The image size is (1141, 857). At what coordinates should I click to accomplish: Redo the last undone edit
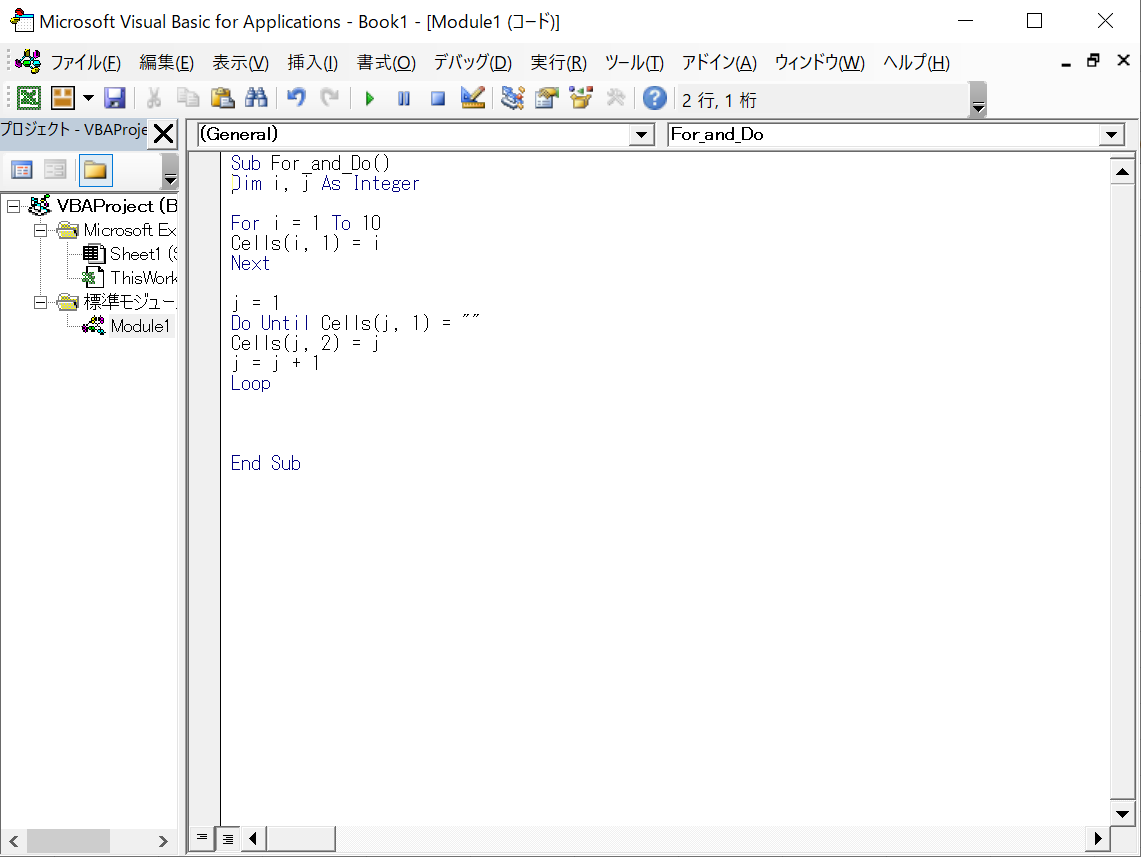tap(330, 97)
